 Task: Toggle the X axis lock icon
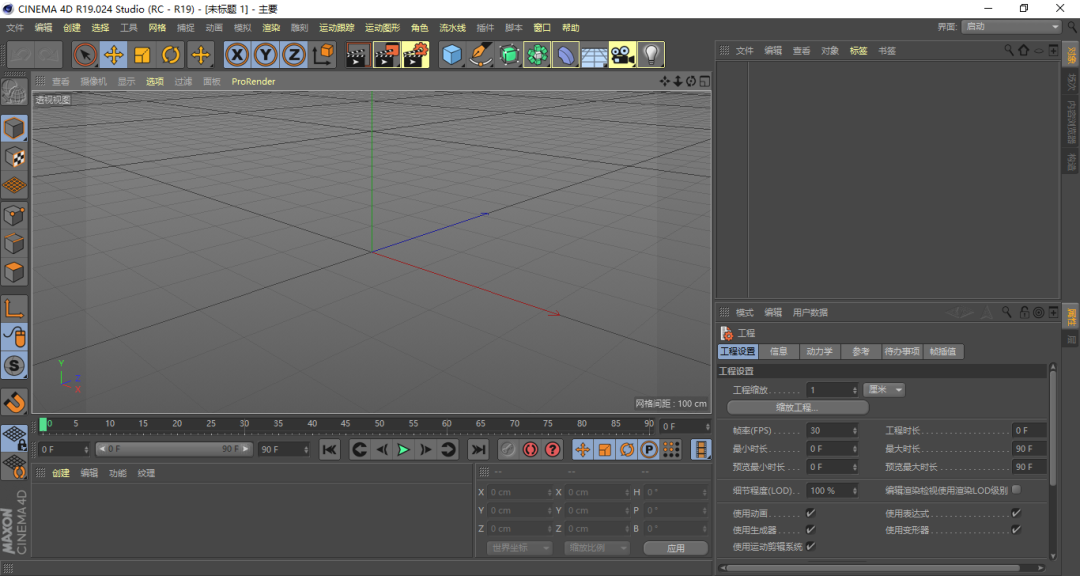pyautogui.click(x=237, y=55)
